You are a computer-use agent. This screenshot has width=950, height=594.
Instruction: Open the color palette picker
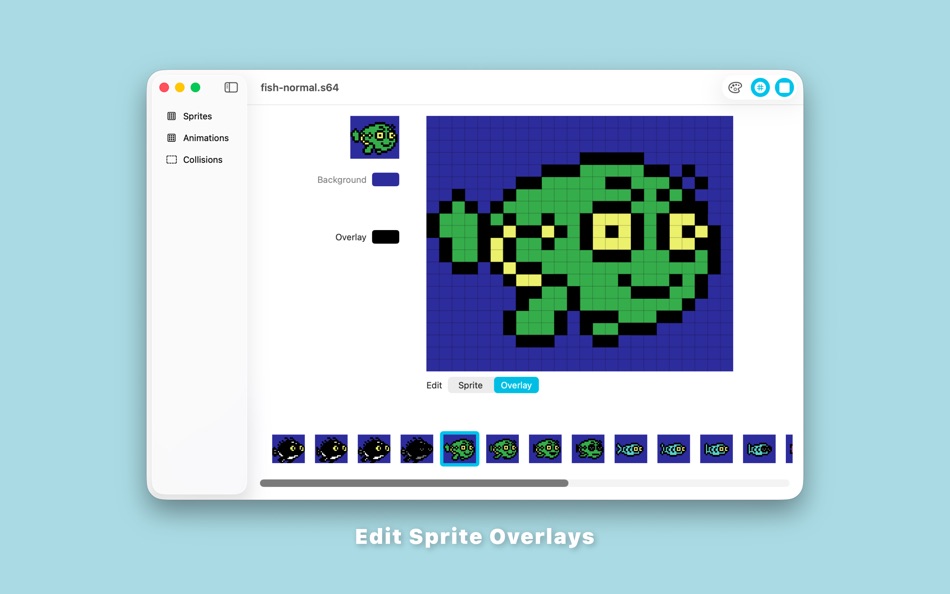coord(735,87)
